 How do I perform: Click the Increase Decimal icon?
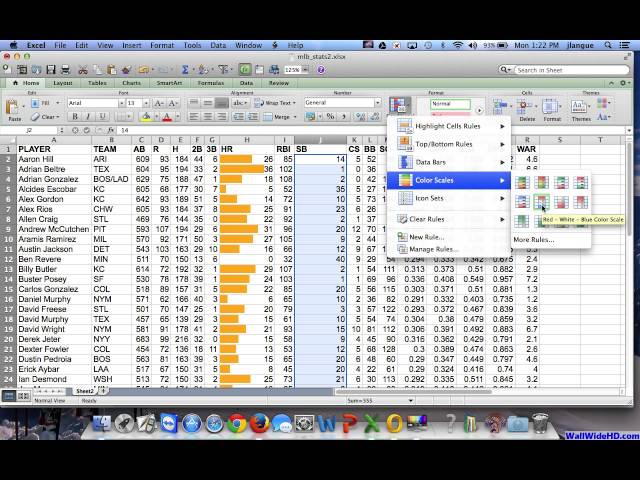tap(360, 117)
